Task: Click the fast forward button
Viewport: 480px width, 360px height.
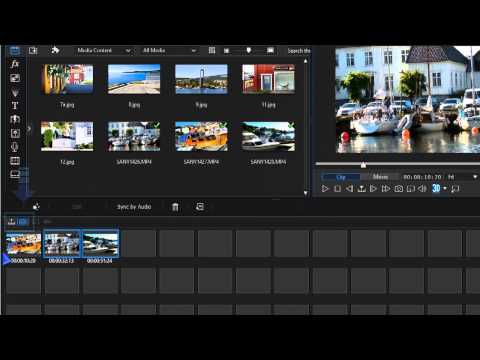Action: (x=386, y=189)
